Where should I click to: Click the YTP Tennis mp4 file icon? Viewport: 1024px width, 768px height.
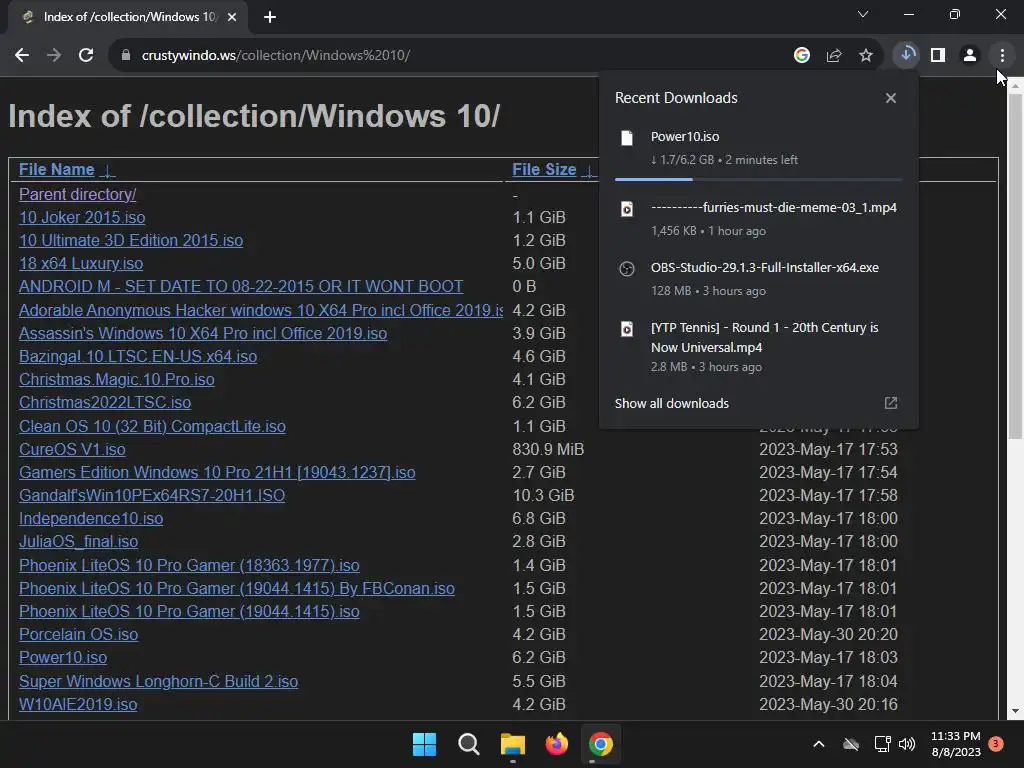coord(627,328)
